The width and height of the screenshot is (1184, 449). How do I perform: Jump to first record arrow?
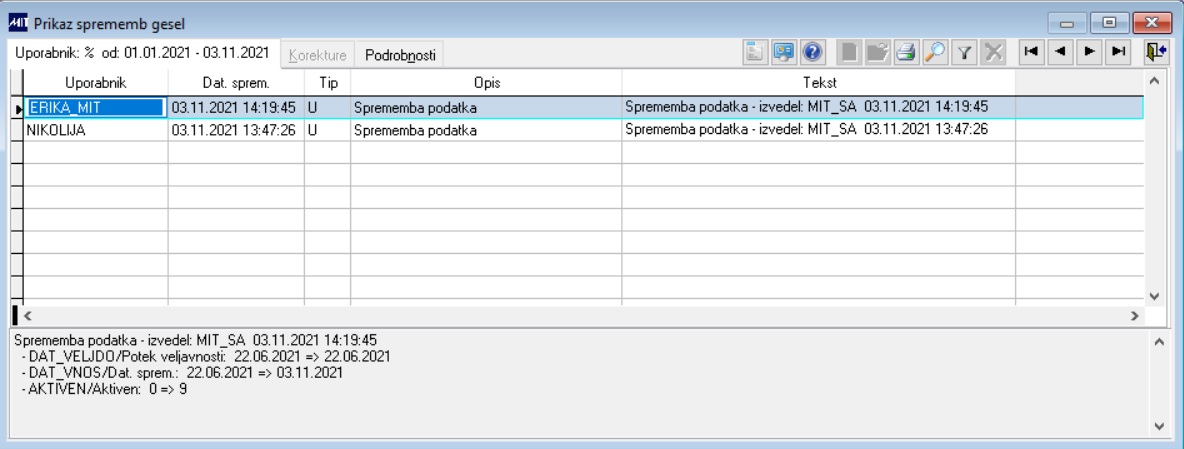point(1031,51)
